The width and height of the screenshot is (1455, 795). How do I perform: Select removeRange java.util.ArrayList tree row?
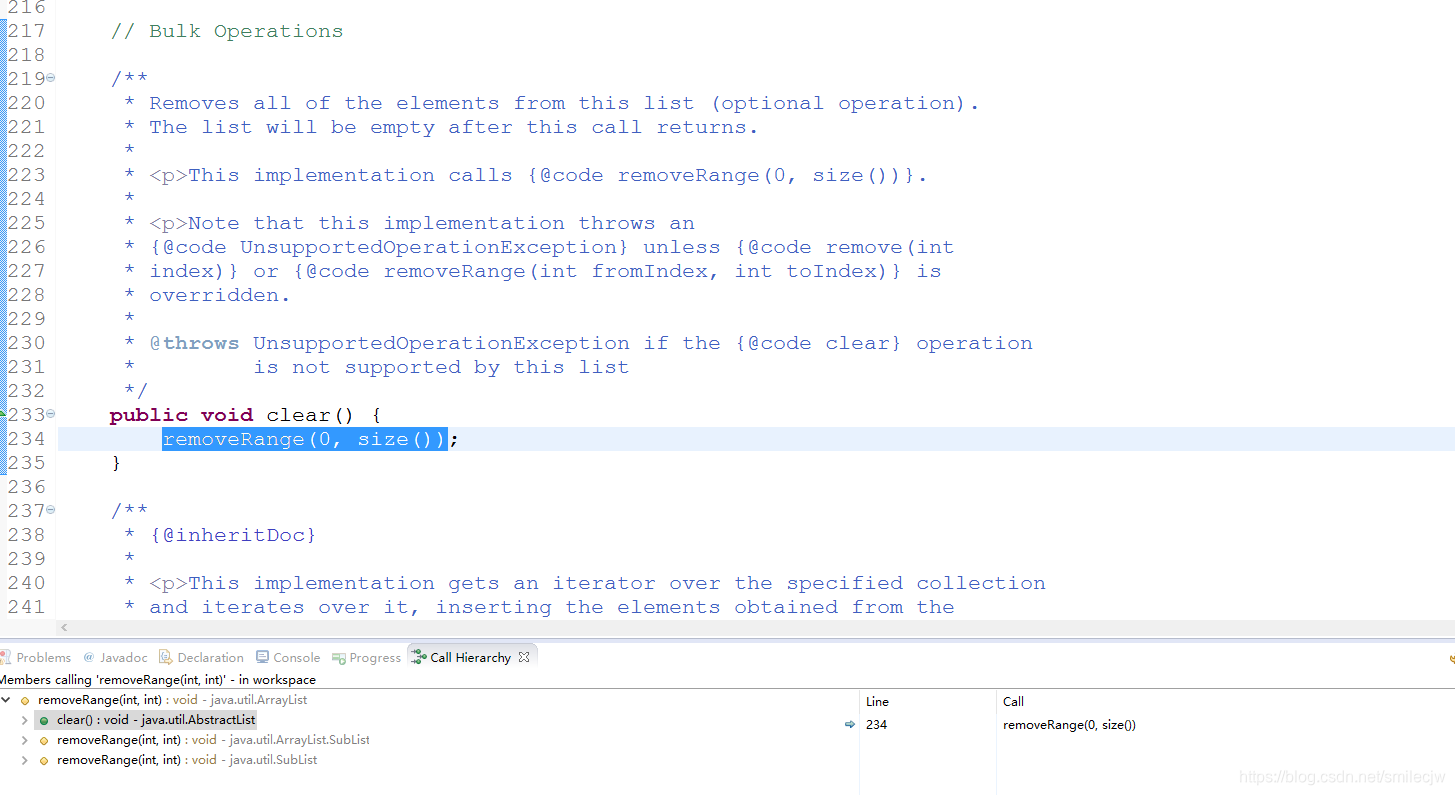(172, 700)
